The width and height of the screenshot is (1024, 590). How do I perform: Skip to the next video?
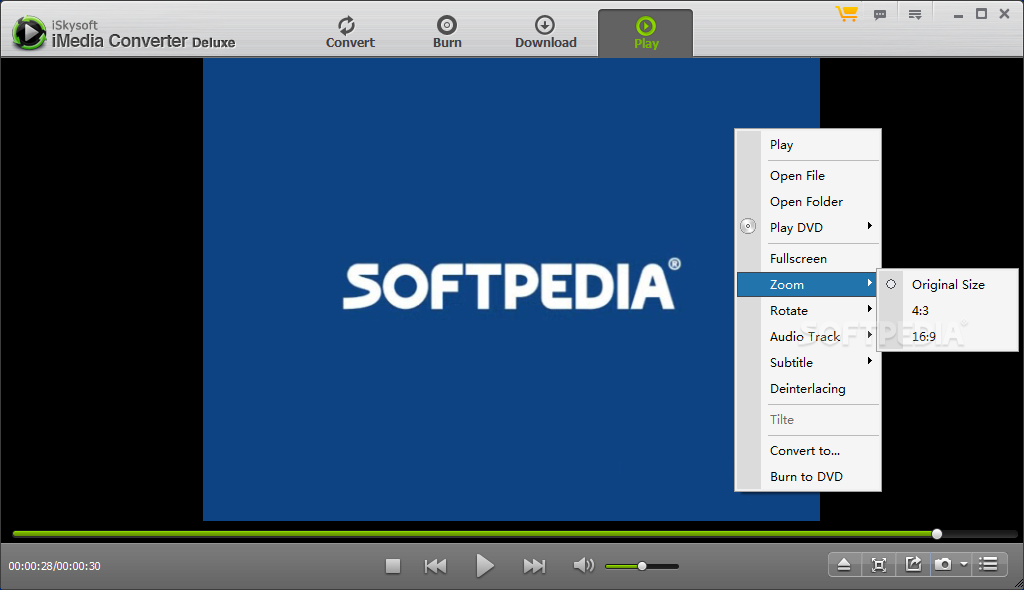tap(534, 566)
